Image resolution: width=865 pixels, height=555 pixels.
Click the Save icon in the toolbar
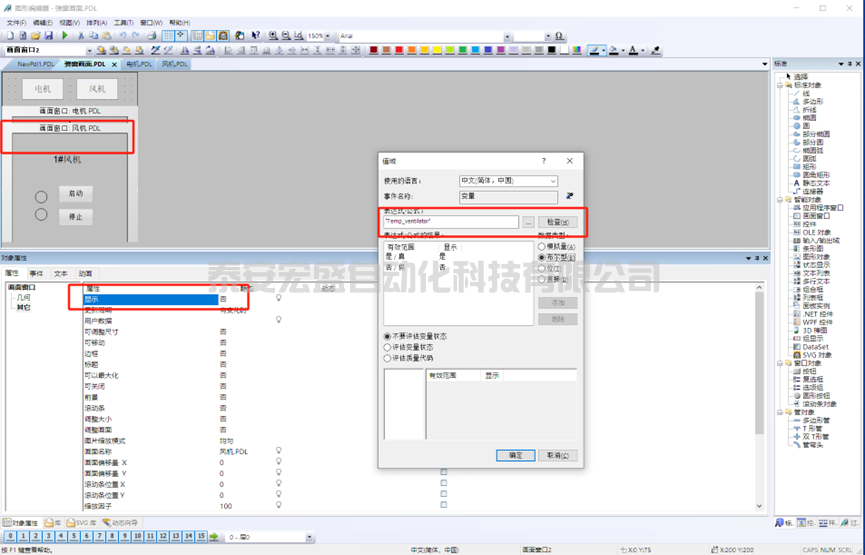(48, 36)
